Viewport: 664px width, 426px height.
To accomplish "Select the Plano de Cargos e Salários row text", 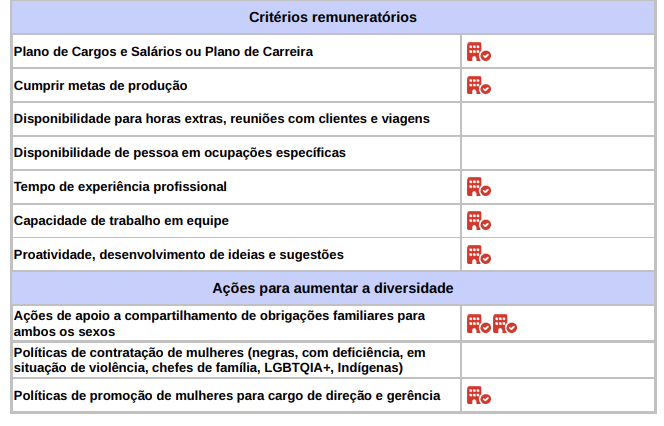I will 163,51.
